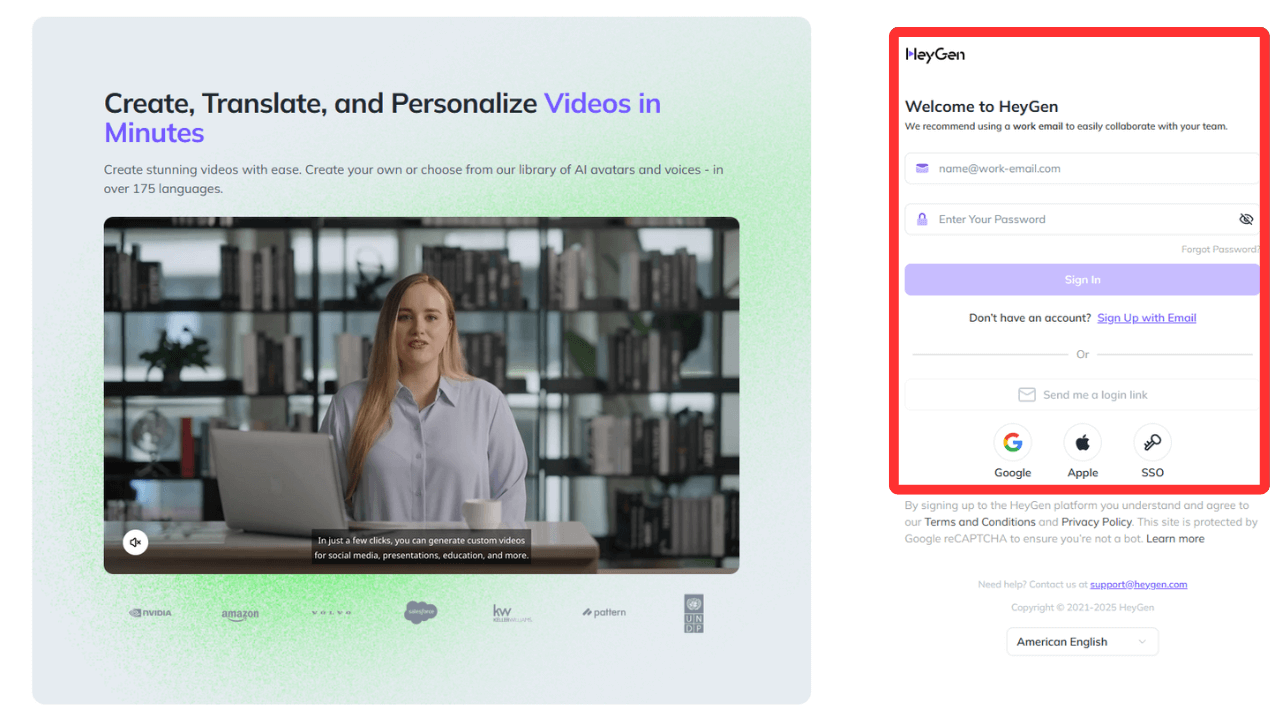Open the American English language dropdown

1082,642
